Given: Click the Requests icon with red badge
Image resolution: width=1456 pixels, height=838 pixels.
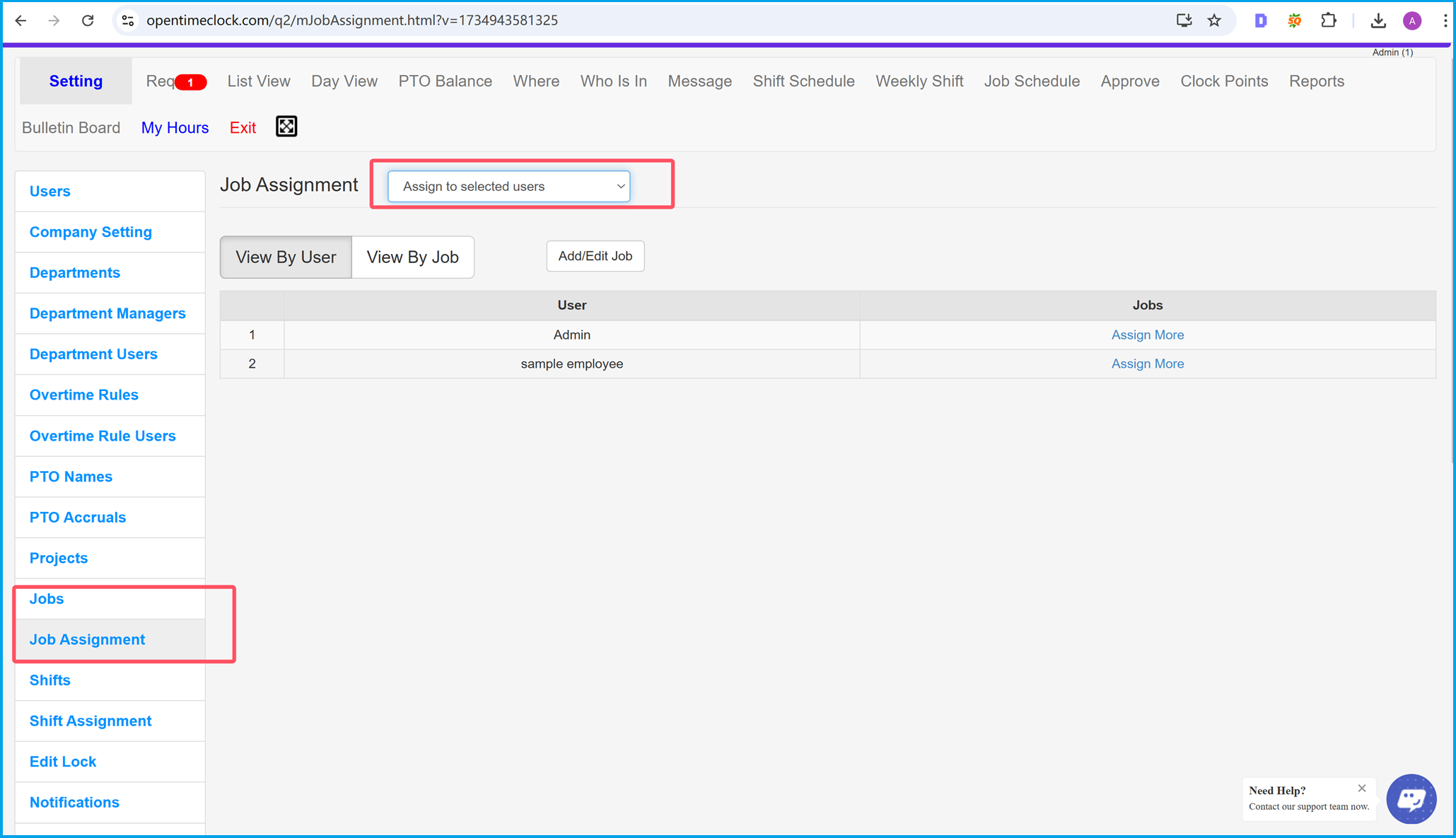Looking at the screenshot, I should (x=174, y=81).
